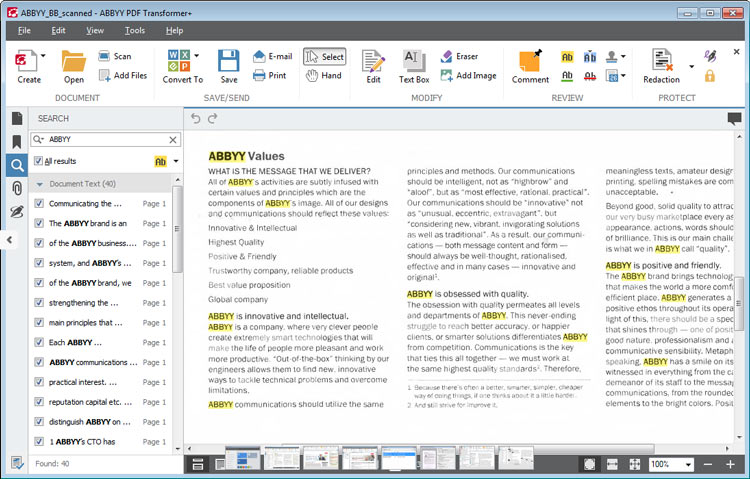This screenshot has height=479, width=750.
Task: Click Add Image in the Modify group
Action: point(468,75)
